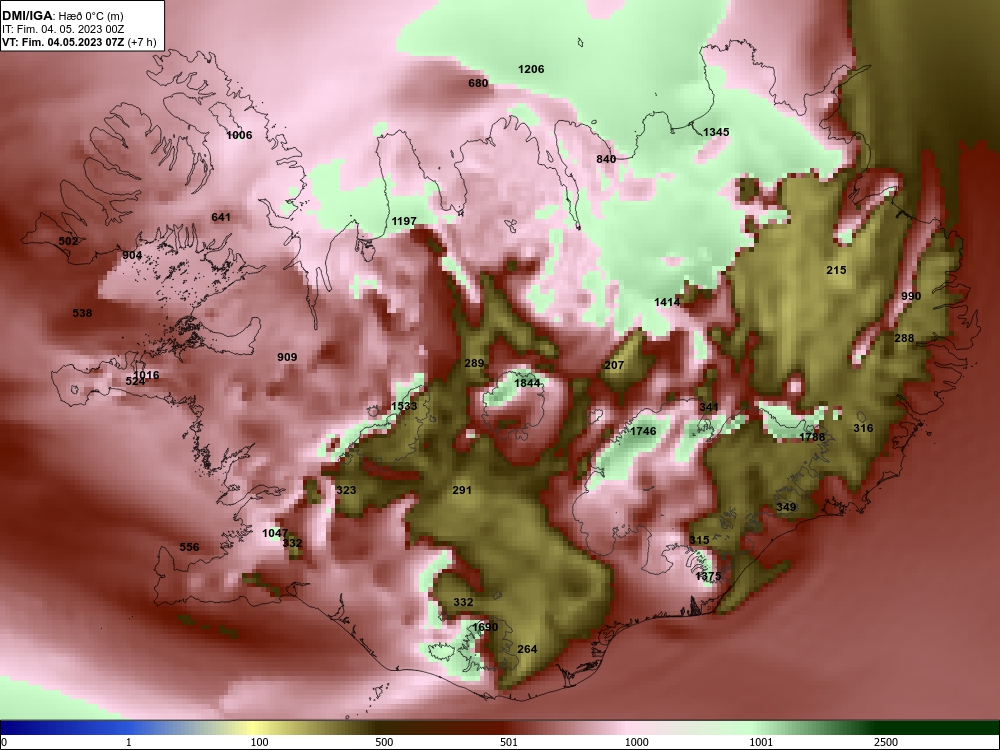Click the 1345 height label
Viewport: 1000px width, 750px height.
pos(716,132)
